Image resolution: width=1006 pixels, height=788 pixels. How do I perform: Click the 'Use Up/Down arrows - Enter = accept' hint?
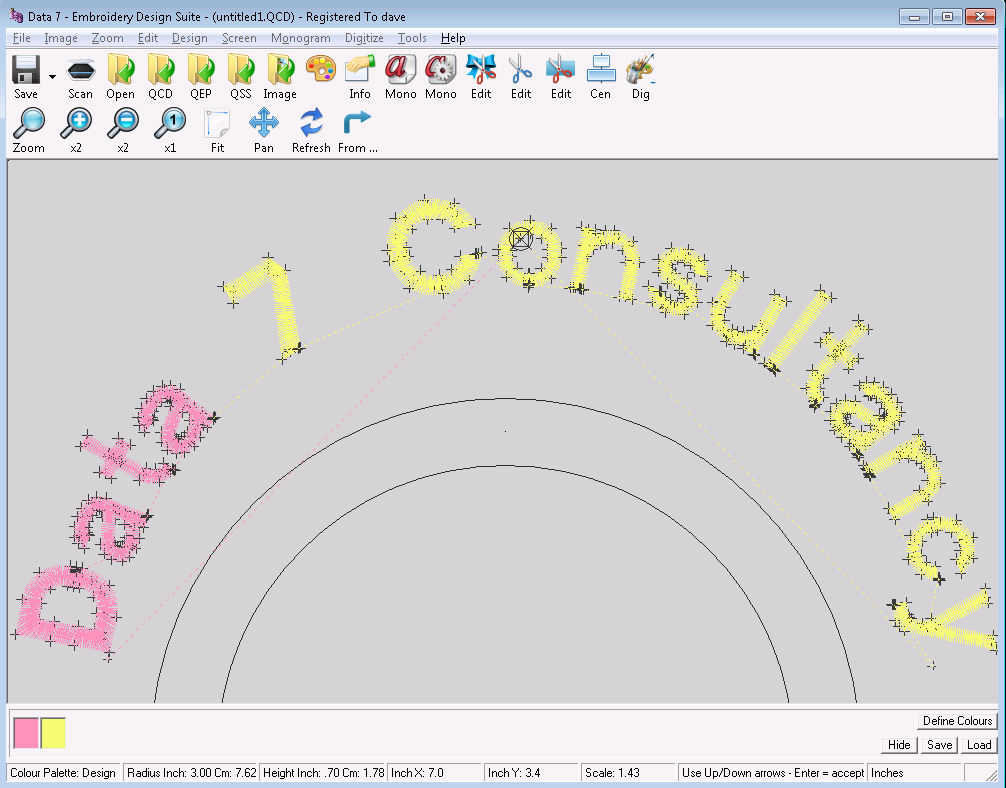point(772,773)
